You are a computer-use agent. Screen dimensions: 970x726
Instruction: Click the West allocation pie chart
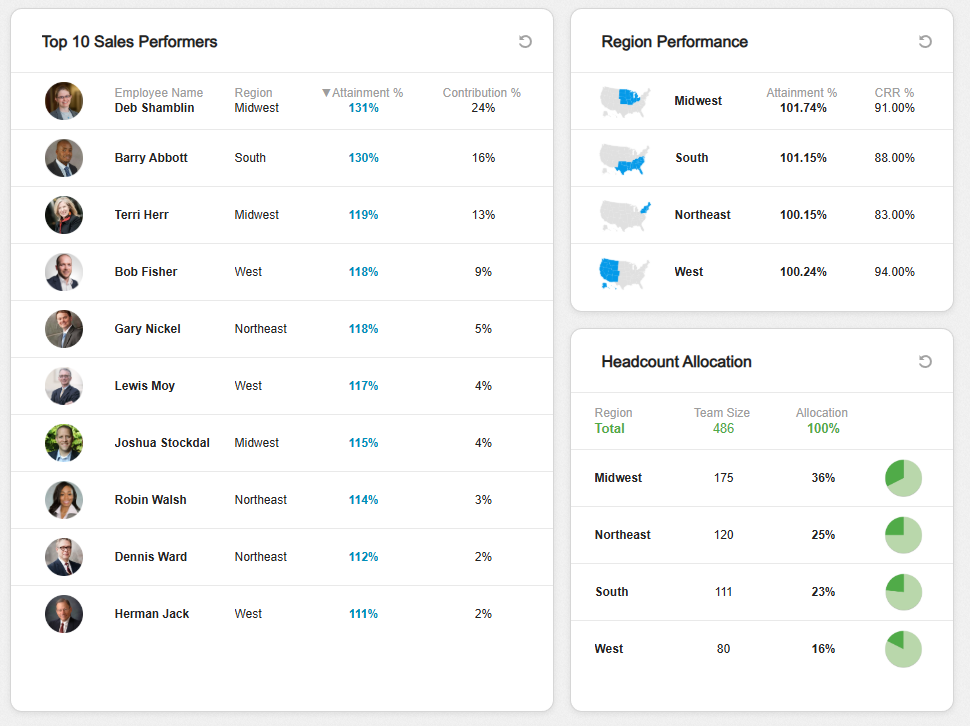click(x=903, y=649)
